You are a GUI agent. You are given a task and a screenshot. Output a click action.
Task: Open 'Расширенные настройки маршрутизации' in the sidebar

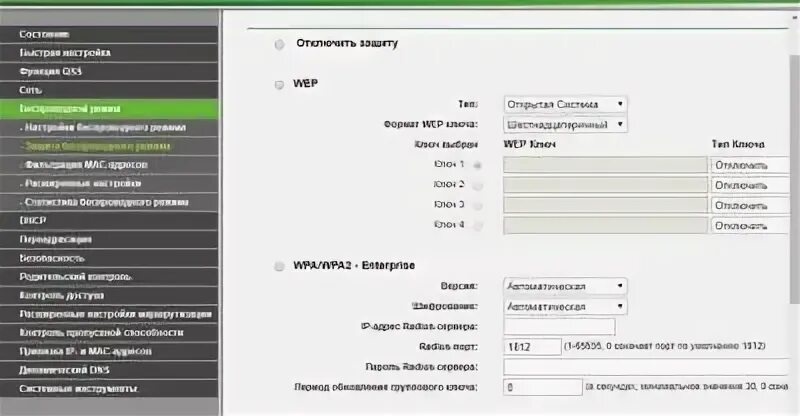click(109, 314)
